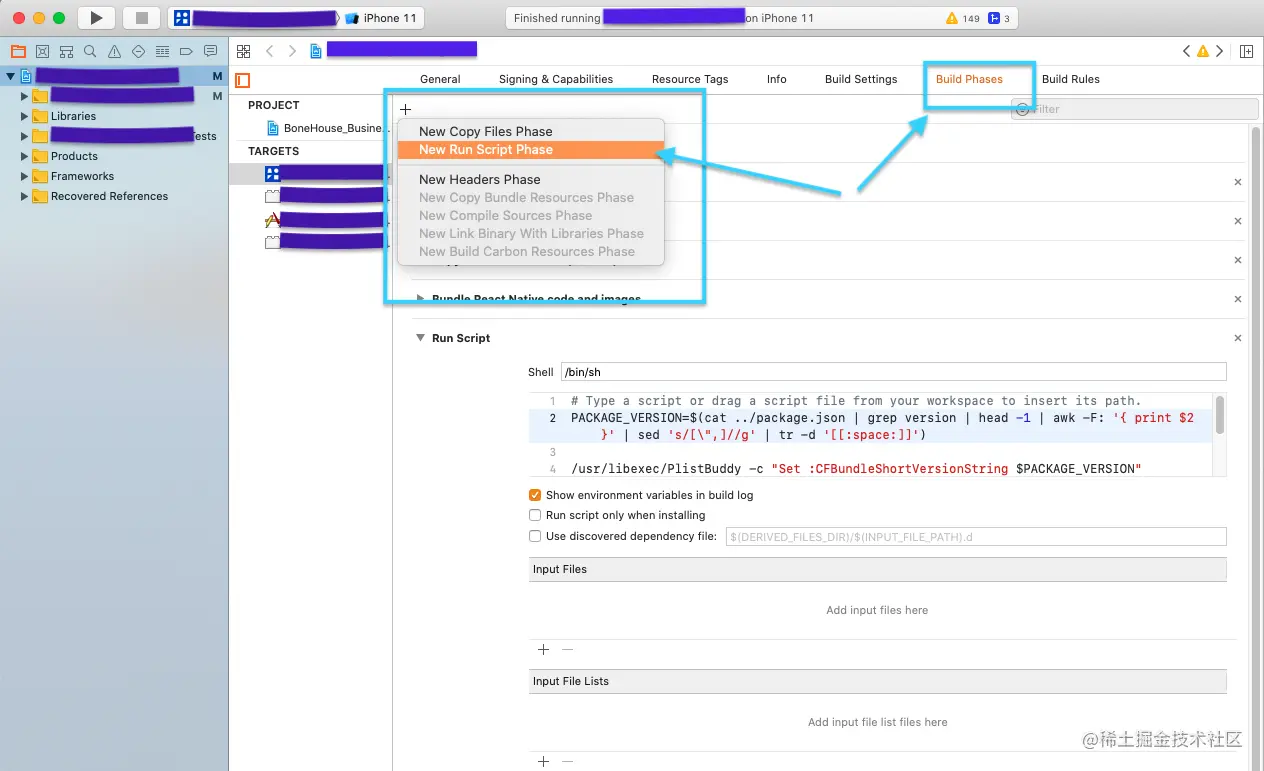Open the Source Control navigator
This screenshot has height=771, width=1264.
tap(42, 51)
